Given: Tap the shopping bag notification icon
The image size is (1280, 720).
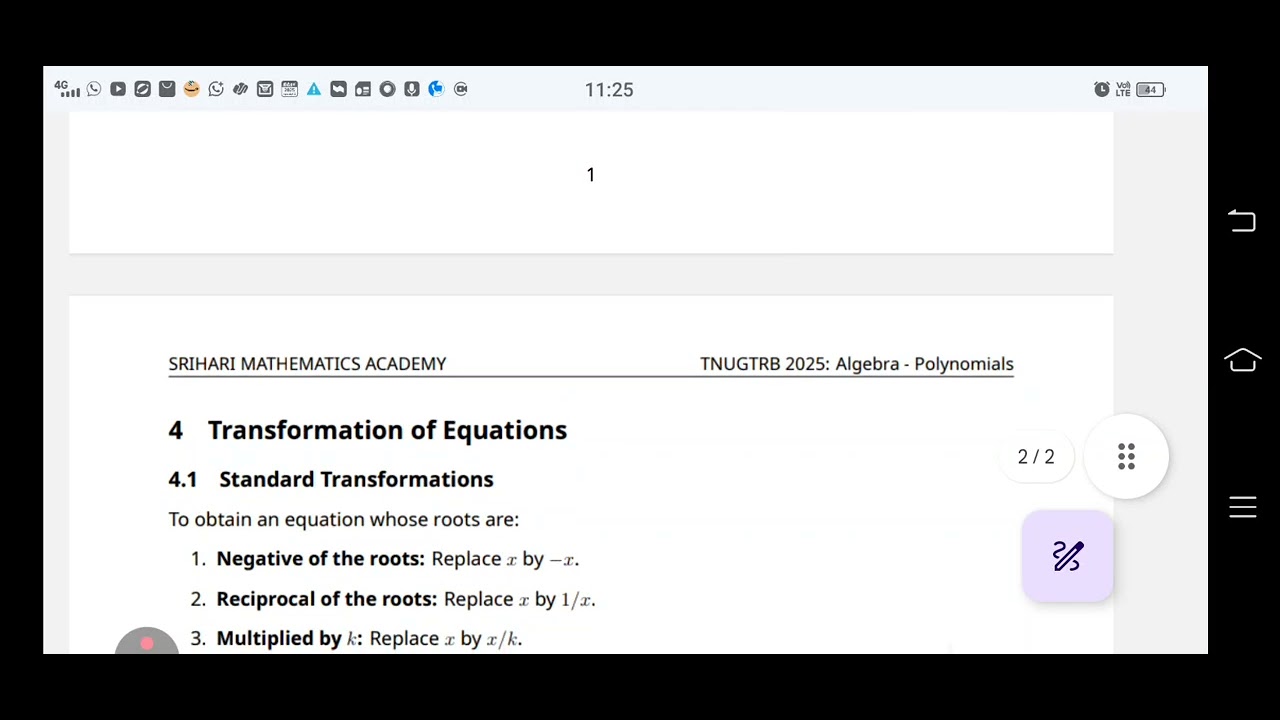Looking at the screenshot, I should (x=167, y=89).
